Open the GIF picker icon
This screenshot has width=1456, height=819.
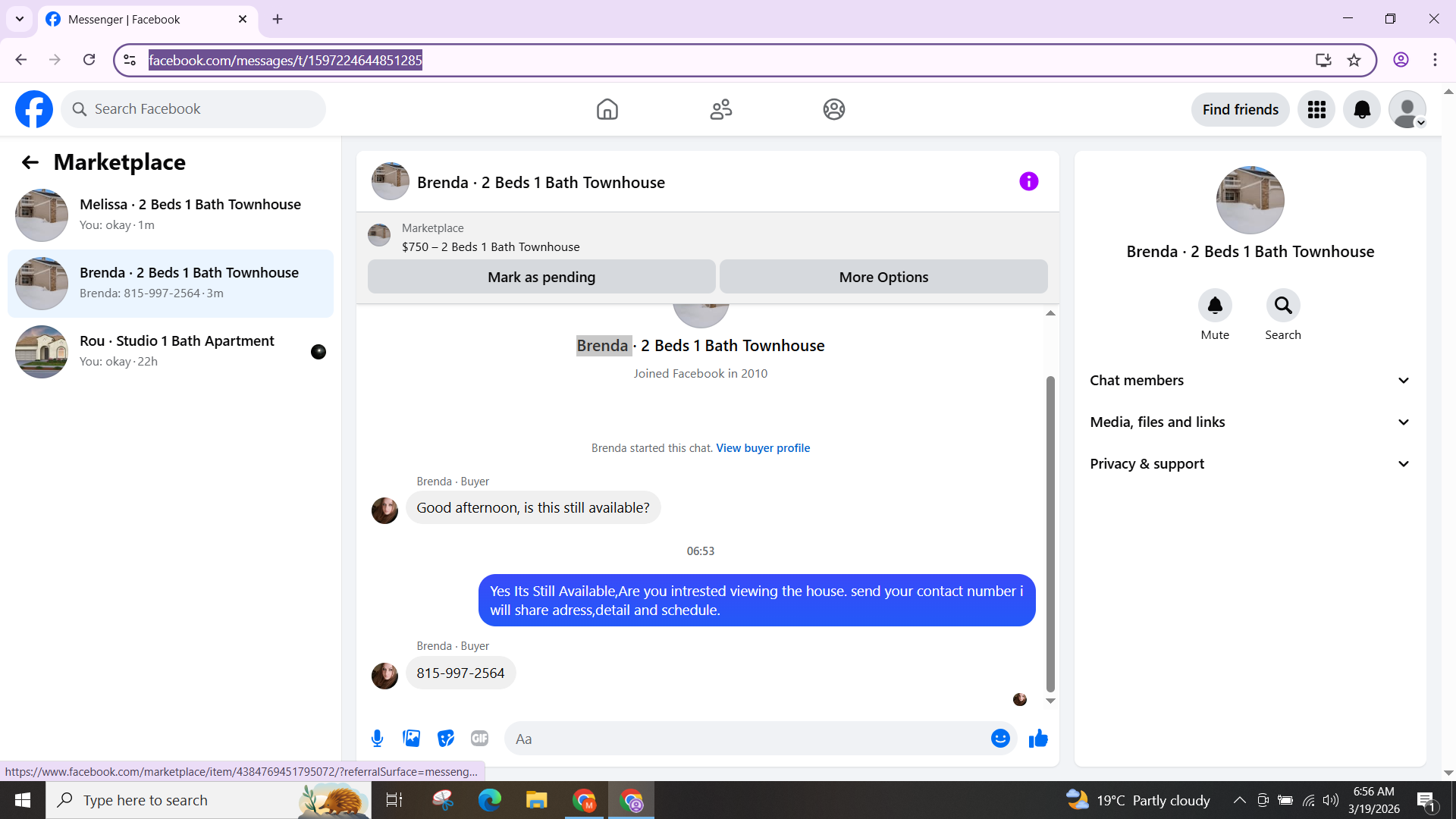coord(479,739)
